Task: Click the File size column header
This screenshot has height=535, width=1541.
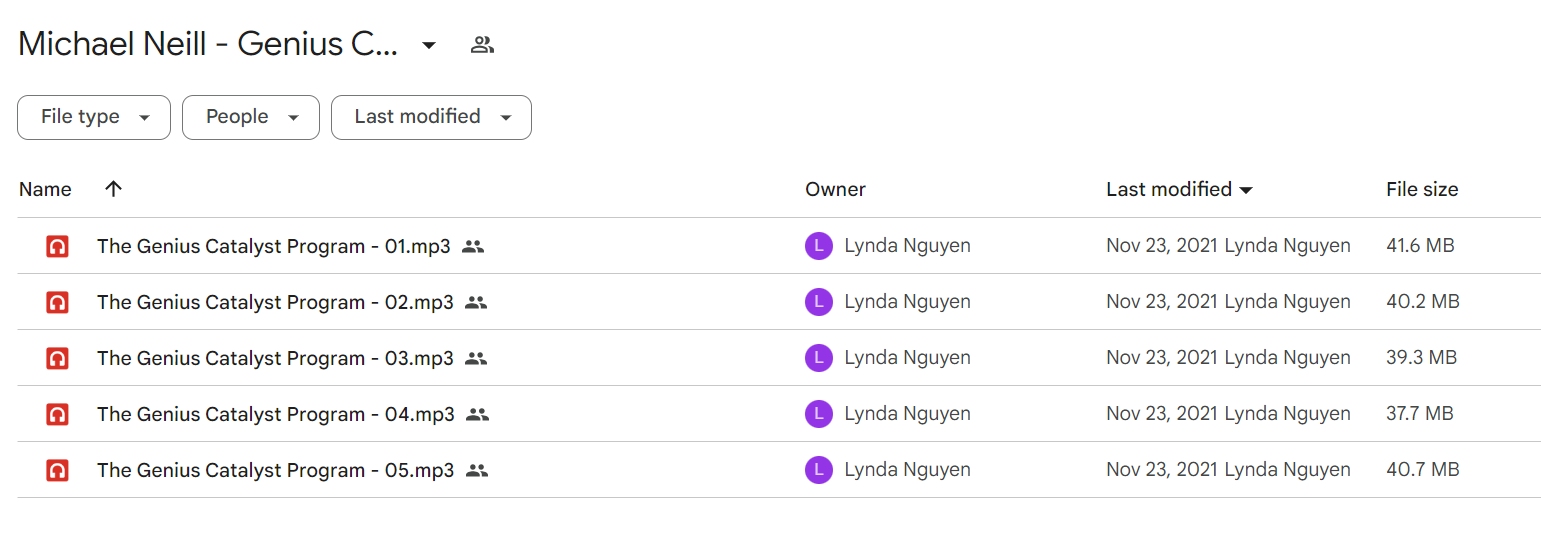Action: pyautogui.click(x=1422, y=189)
